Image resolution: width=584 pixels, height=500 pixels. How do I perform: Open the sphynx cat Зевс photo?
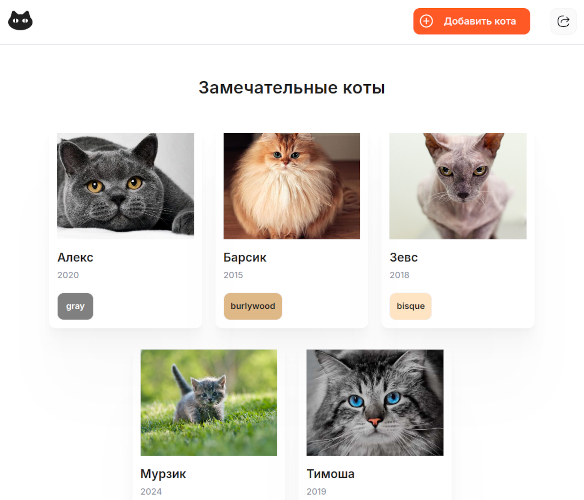[458, 186]
